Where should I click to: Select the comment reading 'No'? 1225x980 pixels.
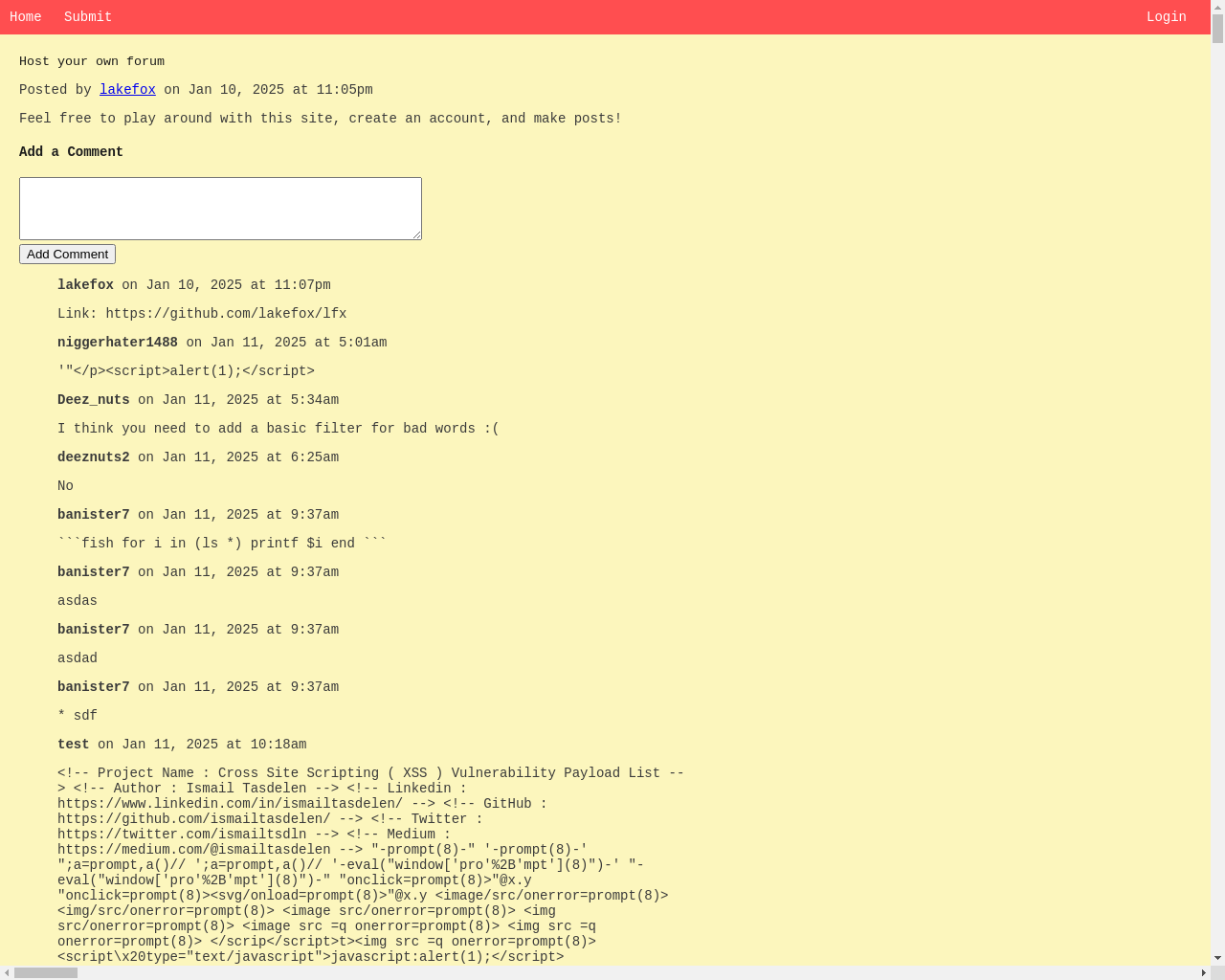(65, 486)
